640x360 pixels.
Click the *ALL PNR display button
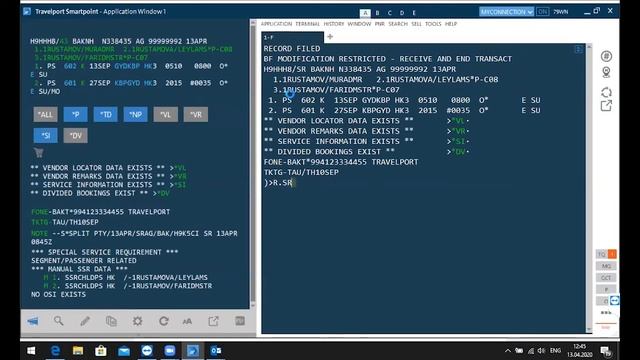[x=45, y=115]
